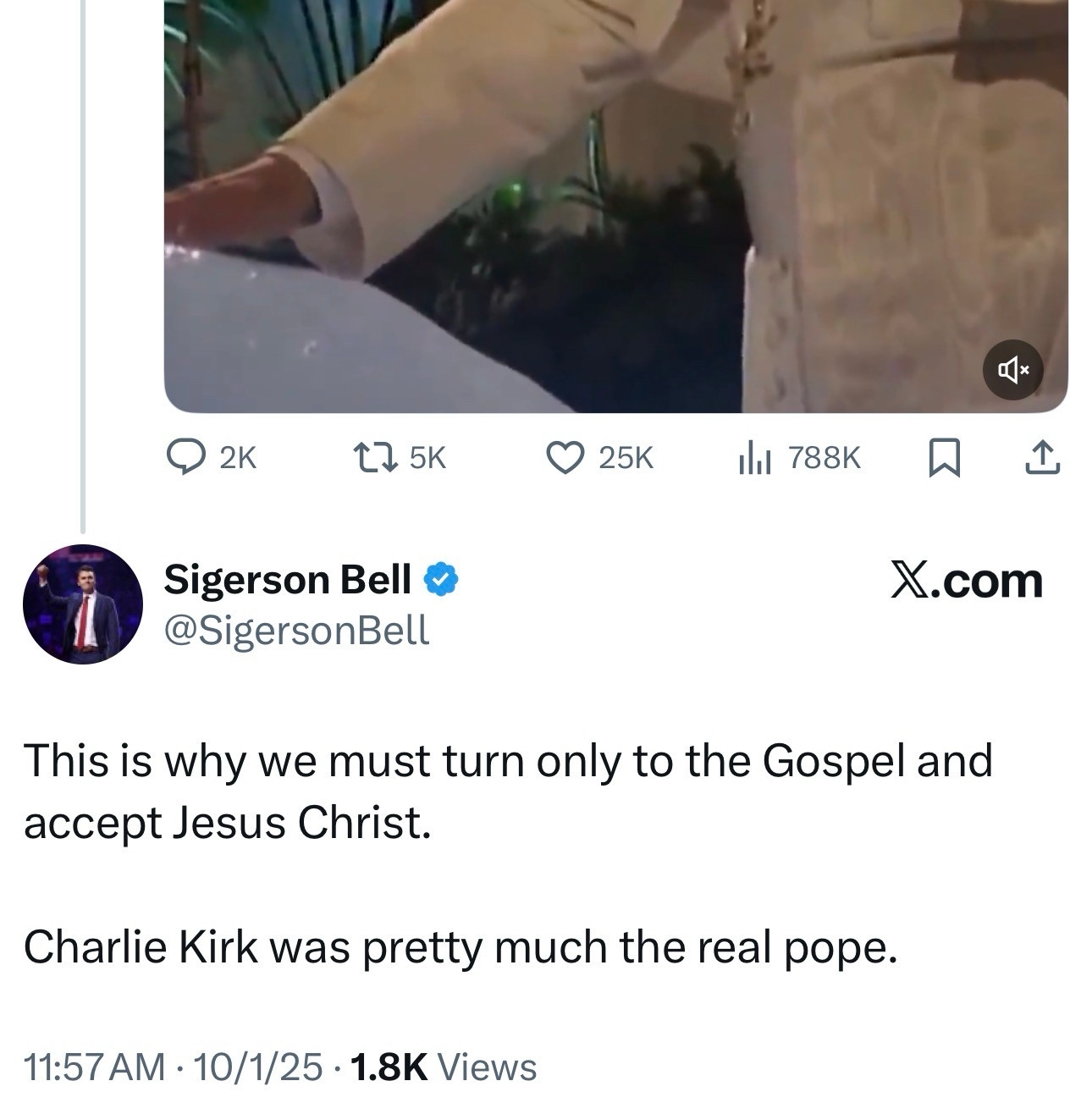Viewport: 1092px width, 1114px height.
Task: Click the X.com logo
Action: pyautogui.click(x=966, y=582)
